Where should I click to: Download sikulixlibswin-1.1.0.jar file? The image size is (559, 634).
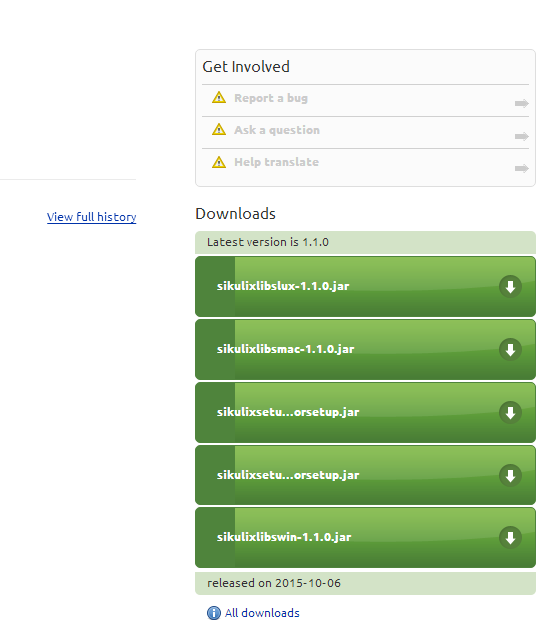[x=365, y=538]
